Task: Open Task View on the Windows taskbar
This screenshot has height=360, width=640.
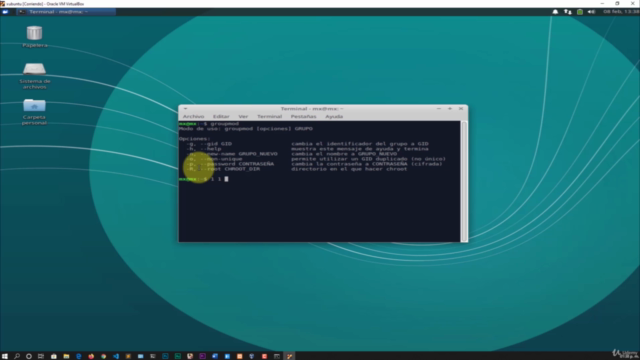Action: coord(41,356)
